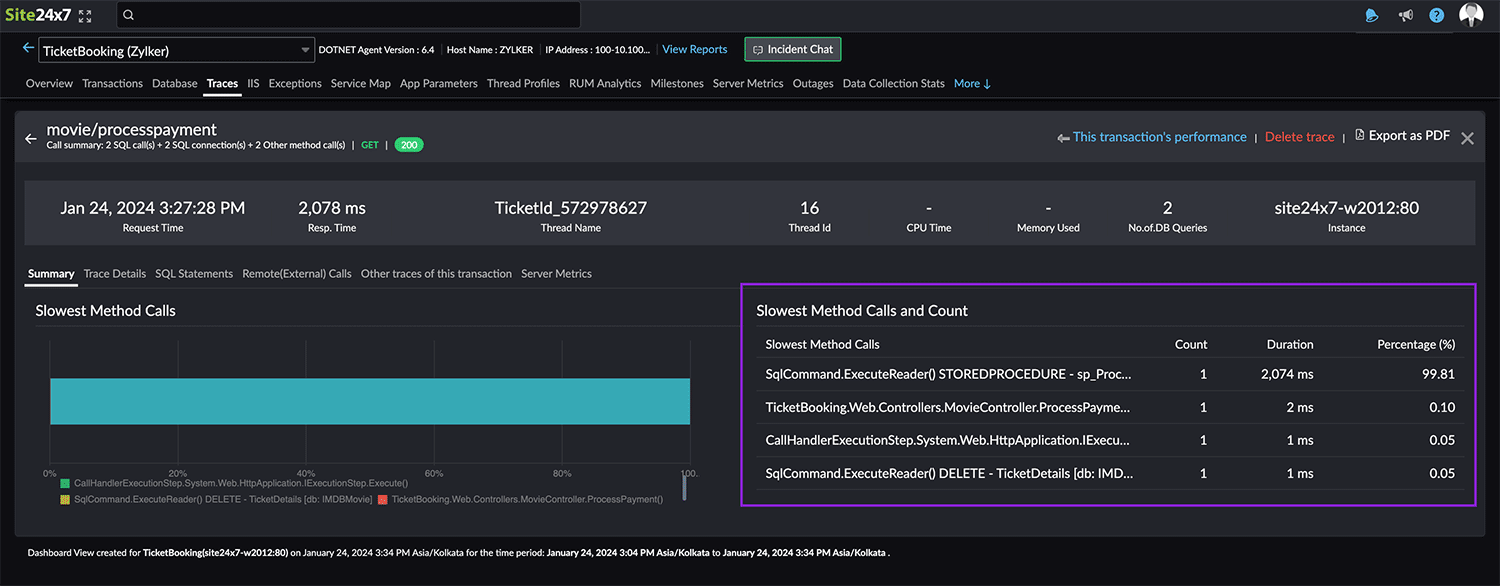Click the search magnifier in the top bar
The height and width of the screenshot is (586, 1500).
[x=128, y=14]
